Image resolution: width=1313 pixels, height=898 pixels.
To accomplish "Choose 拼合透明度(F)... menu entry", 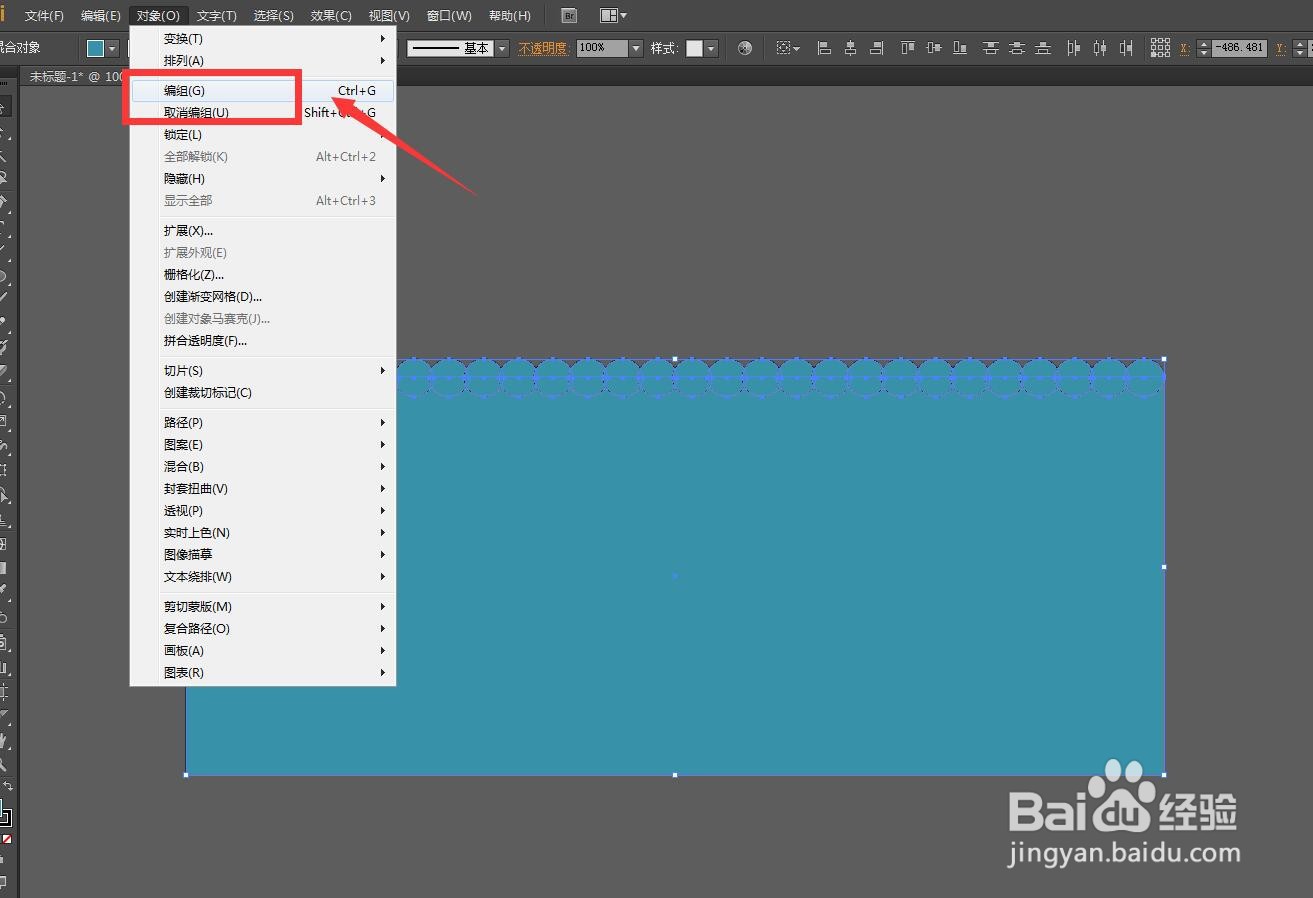I will tap(263, 340).
